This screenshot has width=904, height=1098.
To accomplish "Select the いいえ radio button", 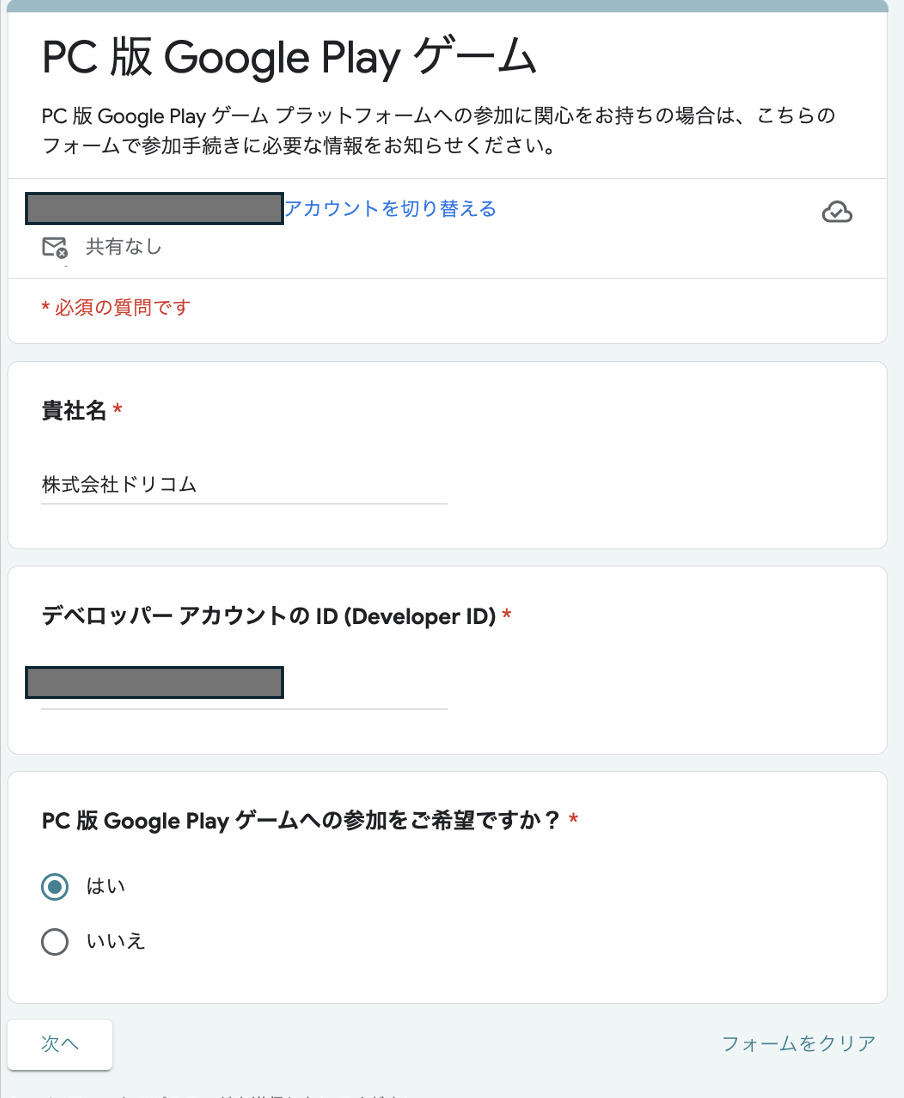I will (55, 942).
